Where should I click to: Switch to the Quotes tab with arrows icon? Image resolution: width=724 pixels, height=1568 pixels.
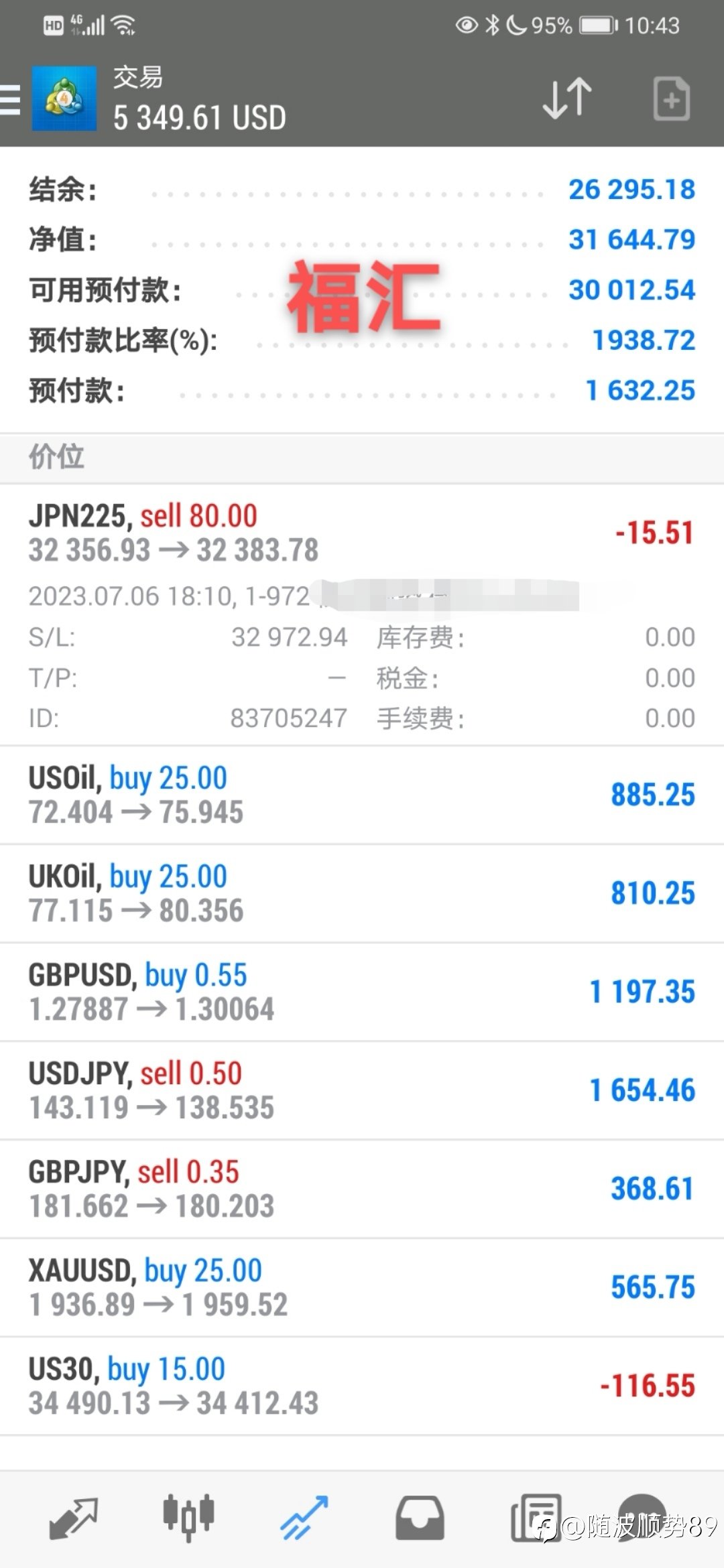tap(73, 1518)
